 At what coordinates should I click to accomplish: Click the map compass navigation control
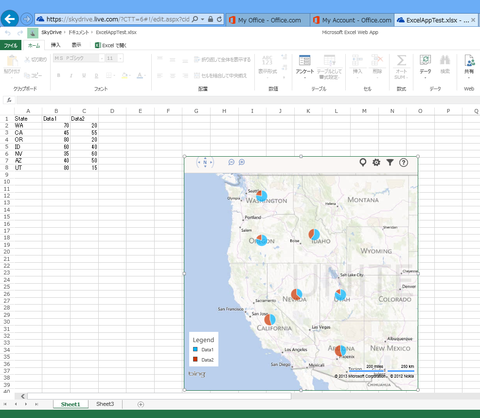point(205,162)
